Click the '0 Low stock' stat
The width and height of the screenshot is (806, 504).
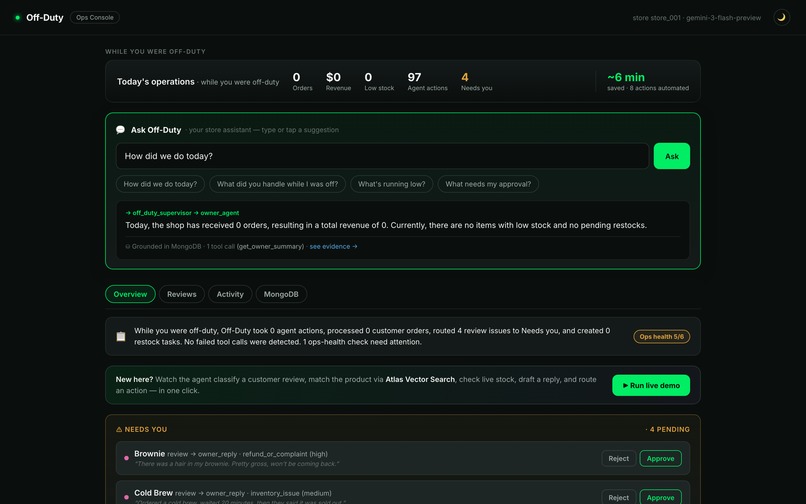pyautogui.click(x=379, y=81)
